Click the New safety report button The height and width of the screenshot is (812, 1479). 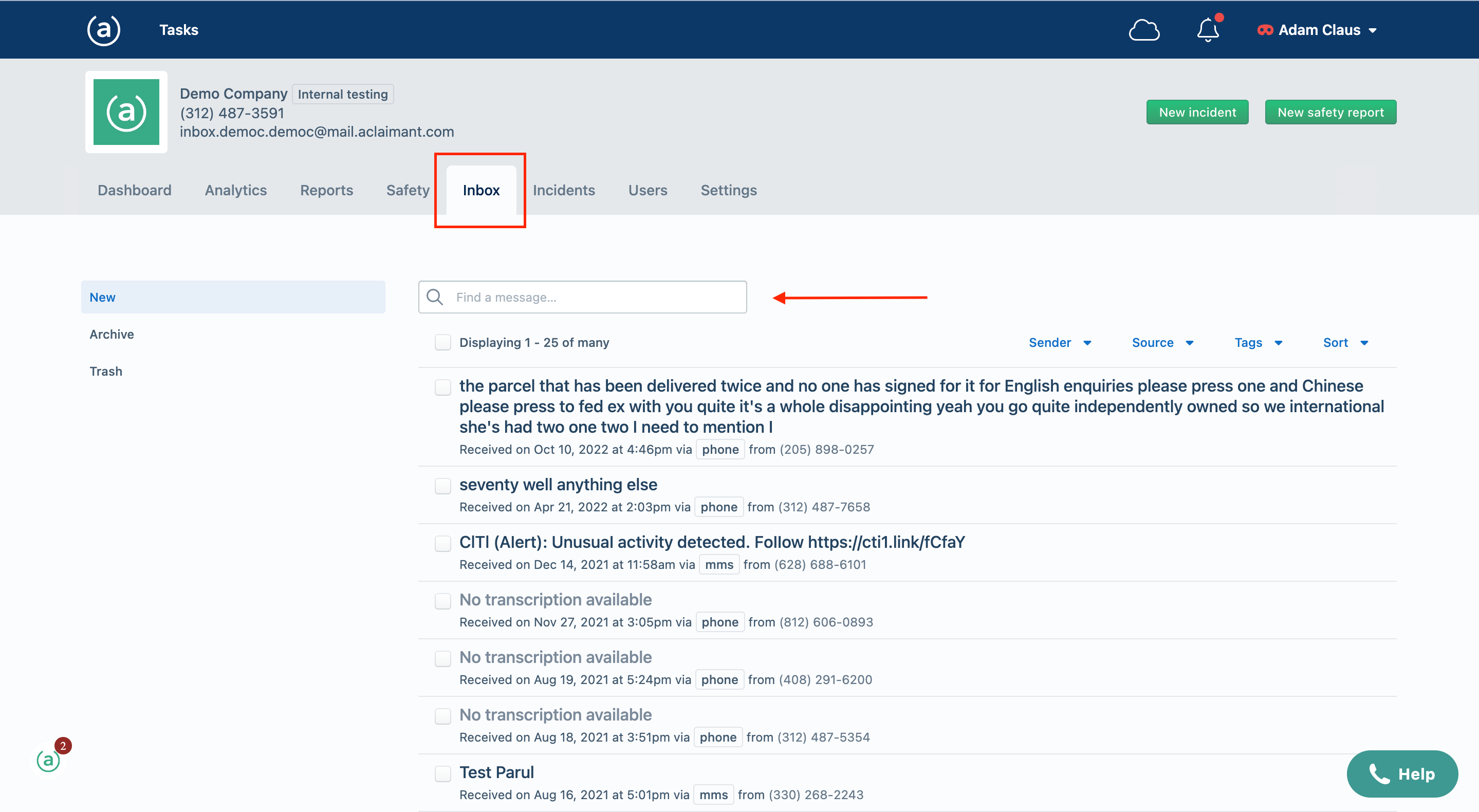pos(1330,112)
